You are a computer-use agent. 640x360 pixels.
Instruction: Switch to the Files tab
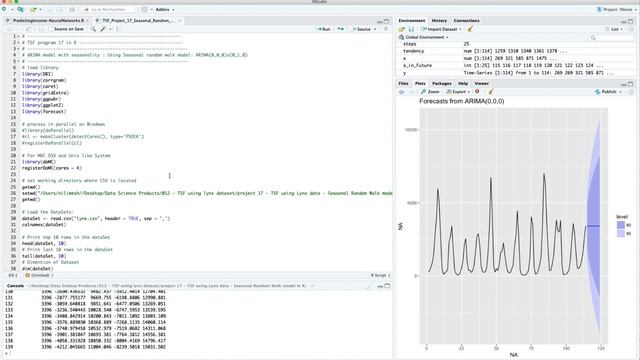coord(403,83)
